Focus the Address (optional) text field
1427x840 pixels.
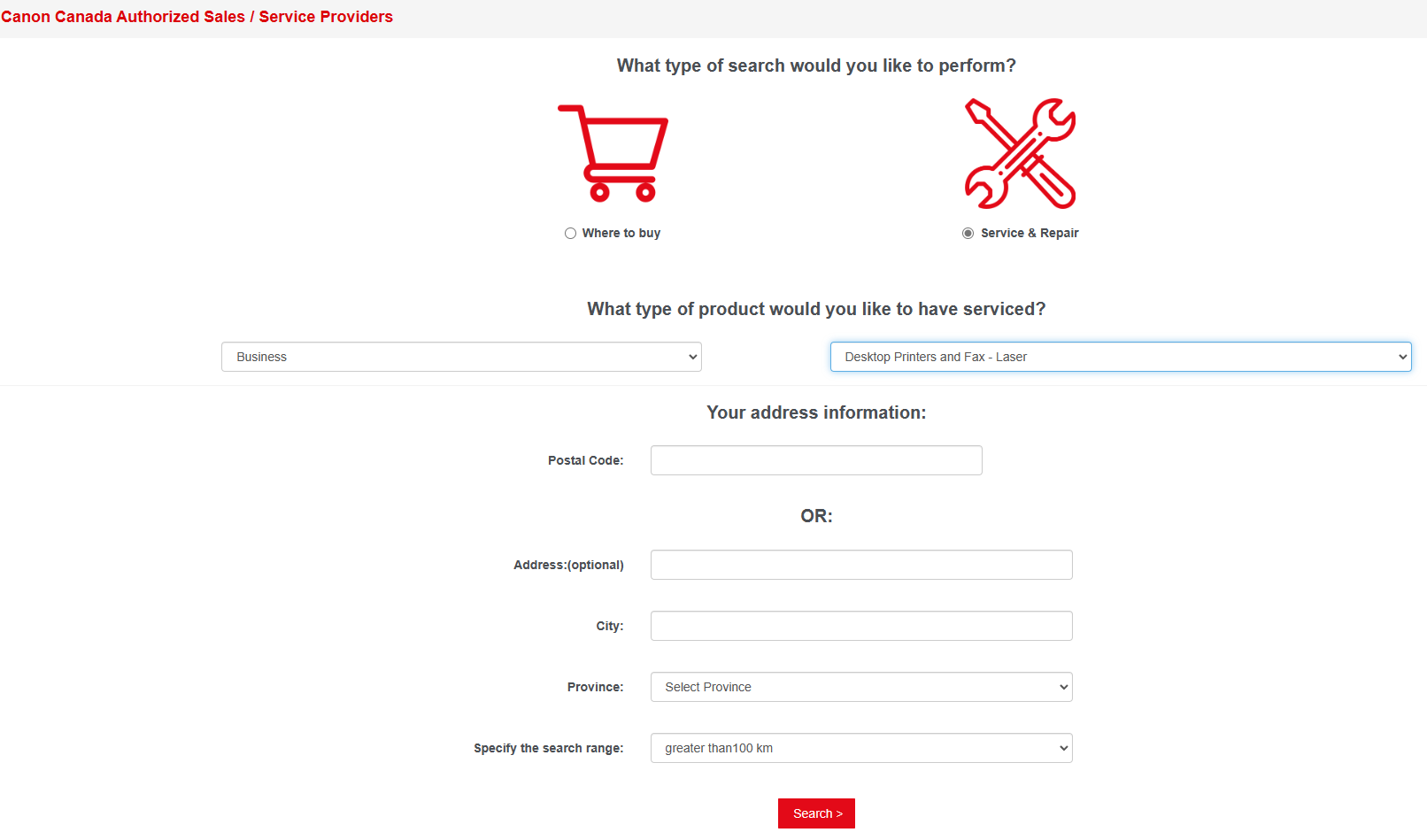[x=861, y=565]
